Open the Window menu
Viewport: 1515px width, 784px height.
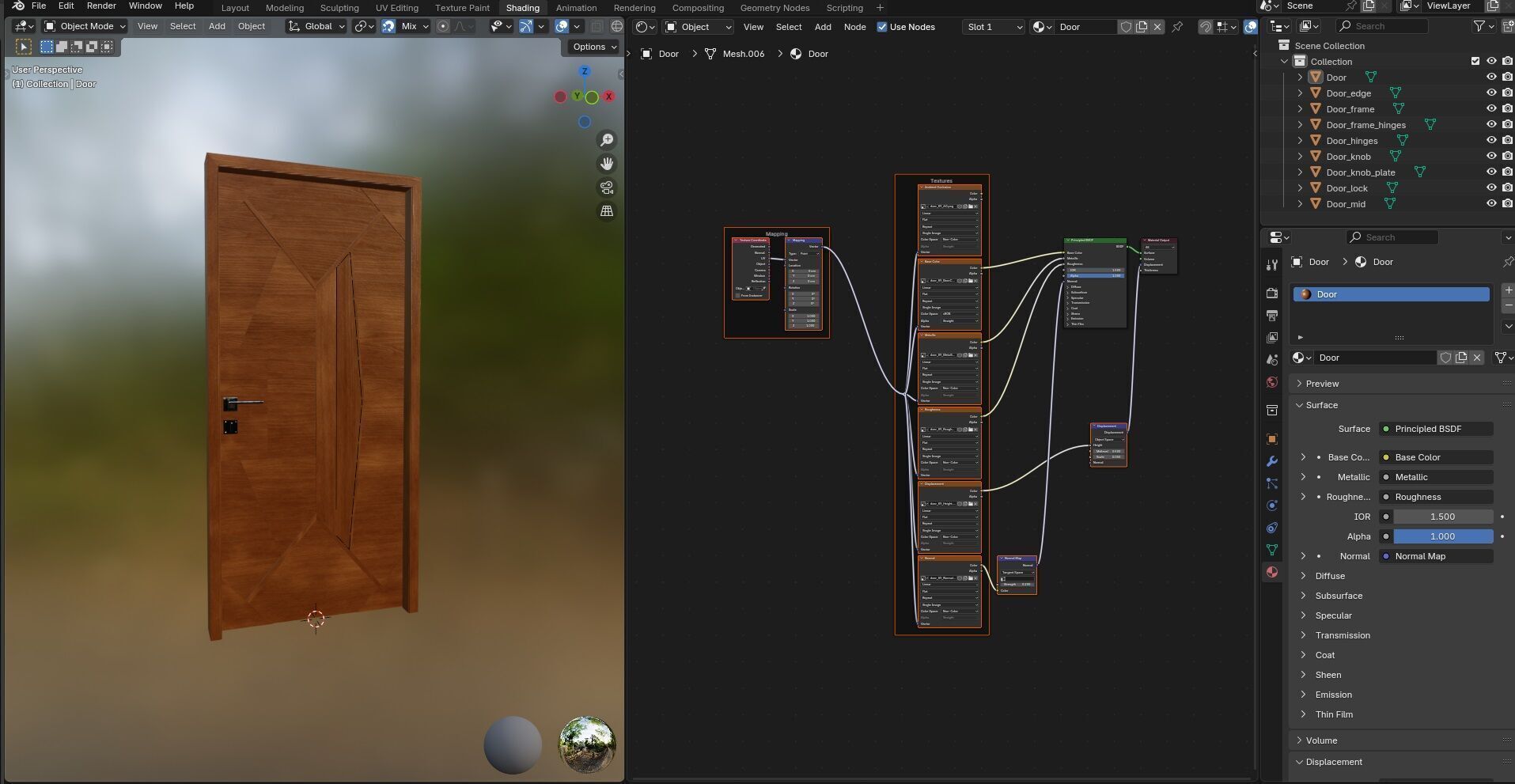pos(146,6)
